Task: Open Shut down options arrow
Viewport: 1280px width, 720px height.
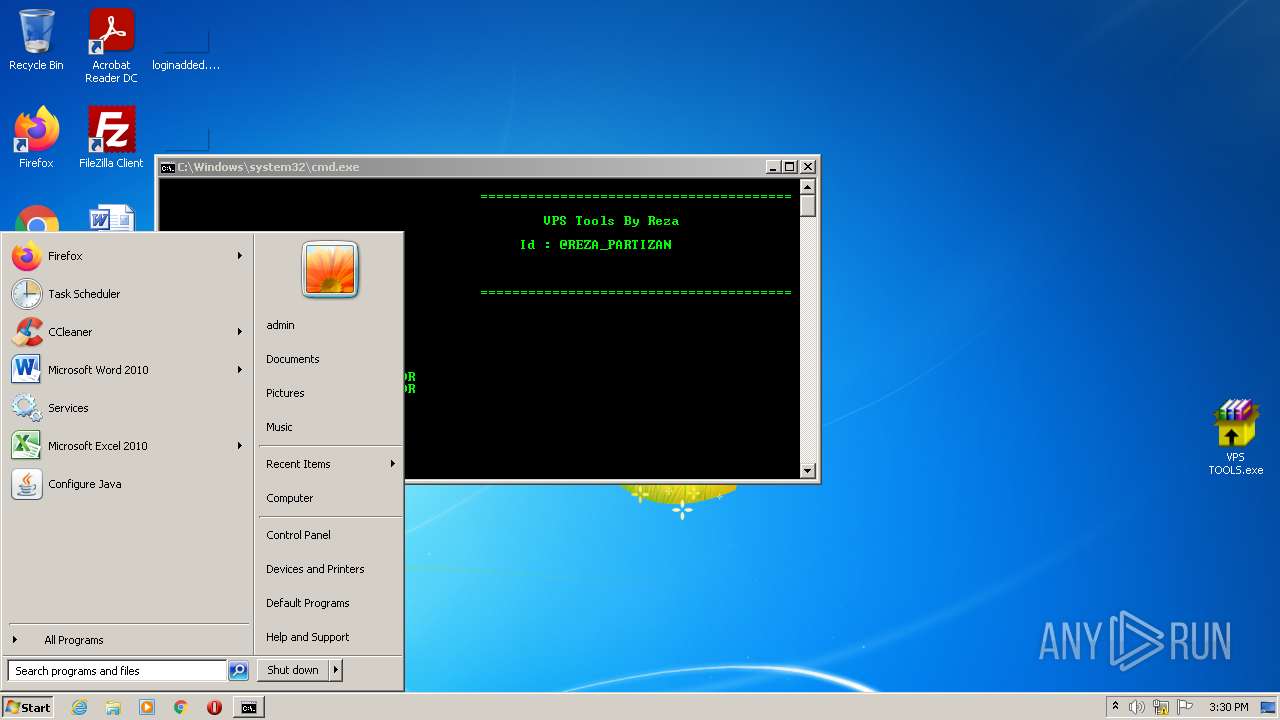Action: pos(336,670)
